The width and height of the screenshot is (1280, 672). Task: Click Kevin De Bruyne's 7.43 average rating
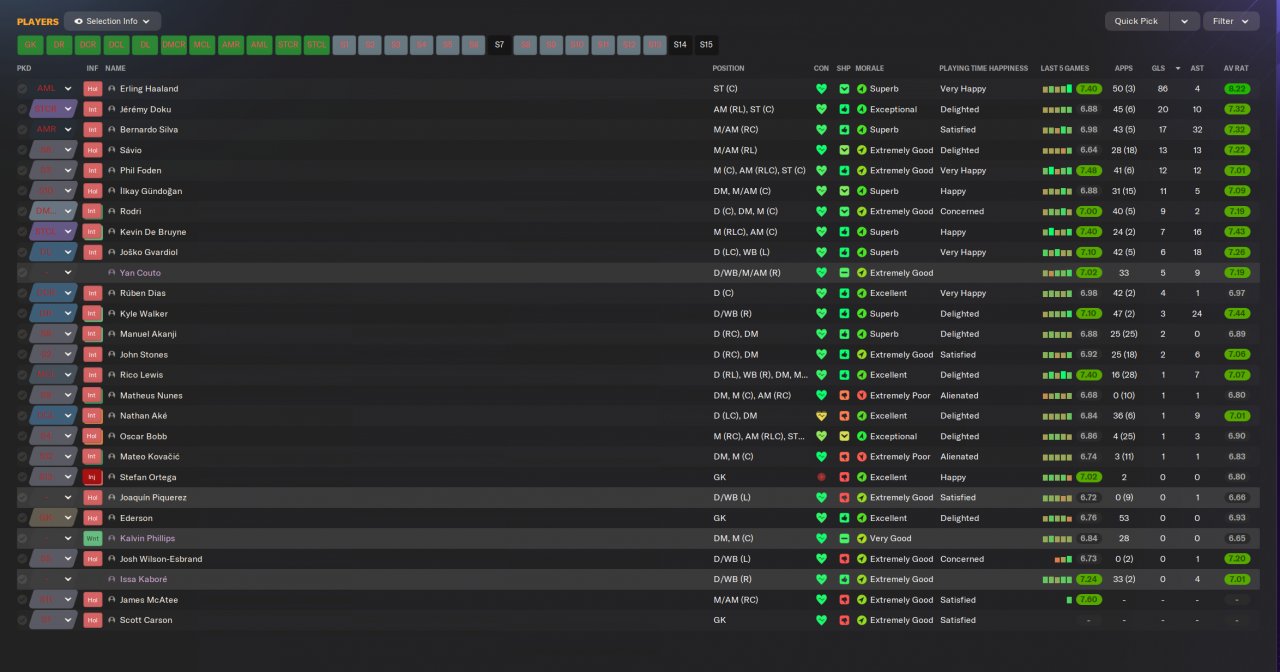[x=1237, y=232]
